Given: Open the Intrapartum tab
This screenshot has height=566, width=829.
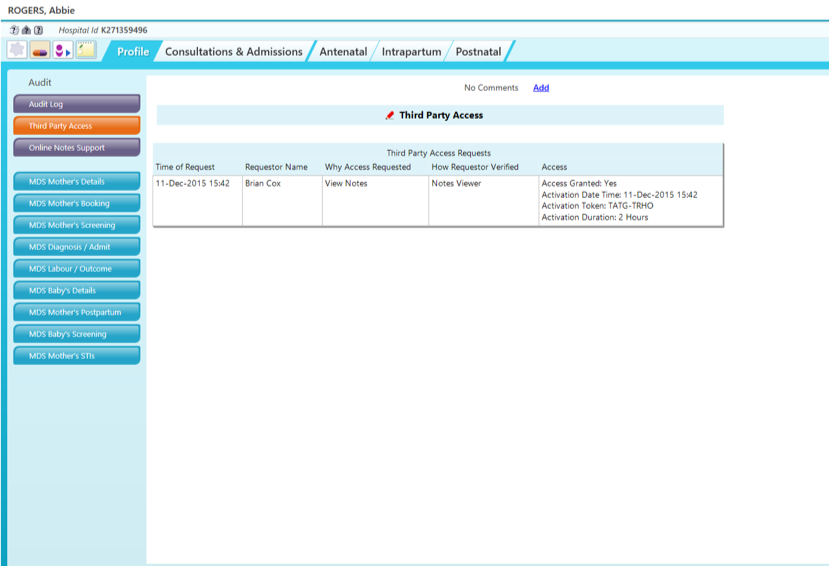Looking at the screenshot, I should 411,51.
